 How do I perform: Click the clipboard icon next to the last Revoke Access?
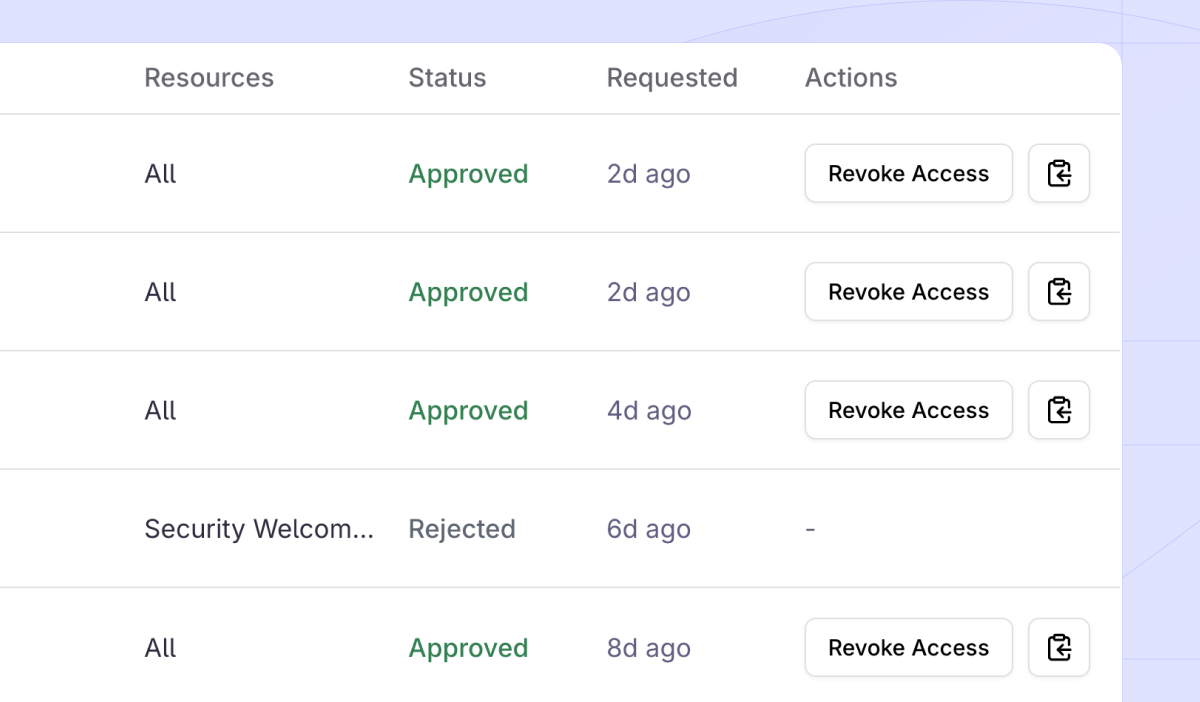click(x=1058, y=647)
